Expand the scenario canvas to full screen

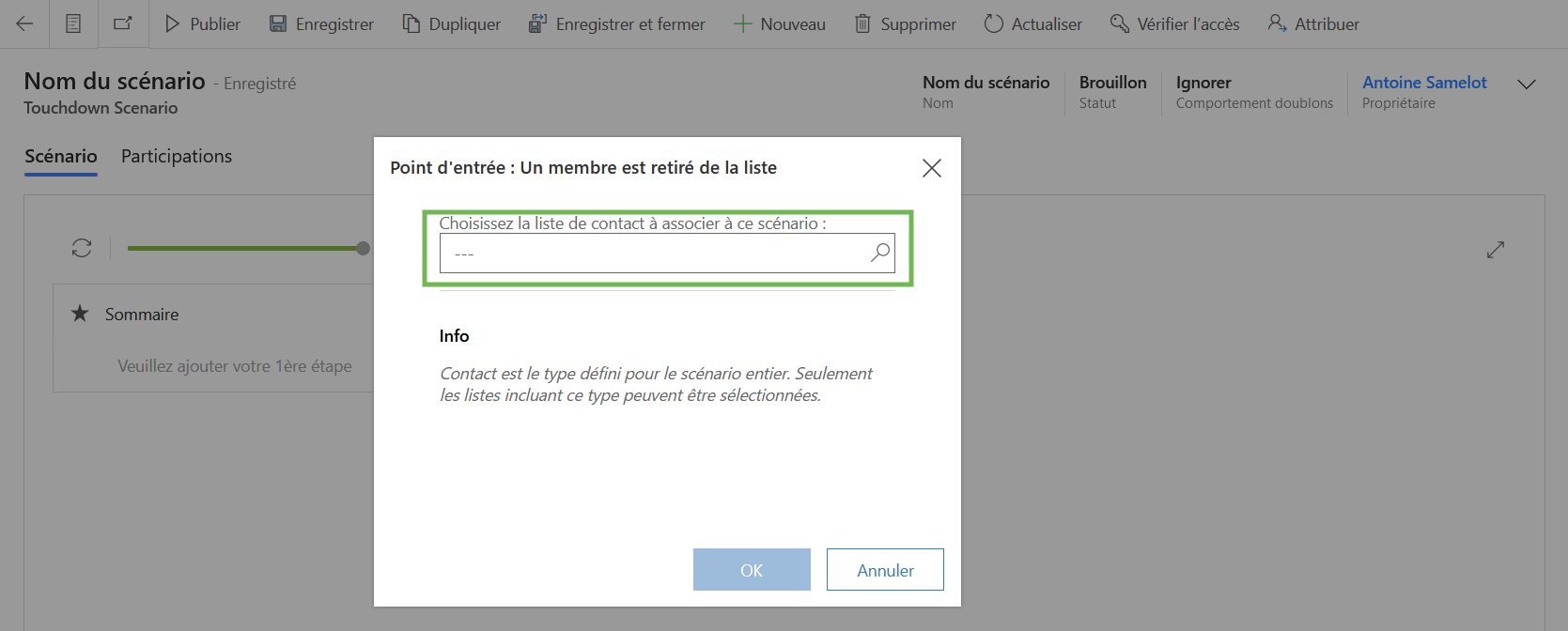[x=1496, y=250]
